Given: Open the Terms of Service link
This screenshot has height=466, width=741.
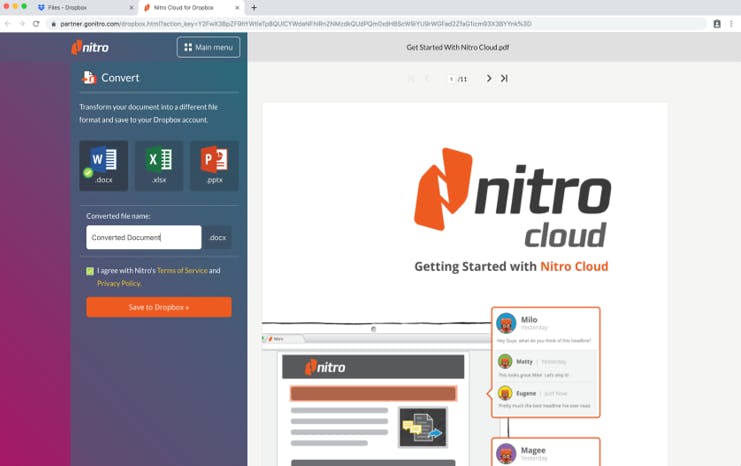Looking at the screenshot, I should point(182,271).
